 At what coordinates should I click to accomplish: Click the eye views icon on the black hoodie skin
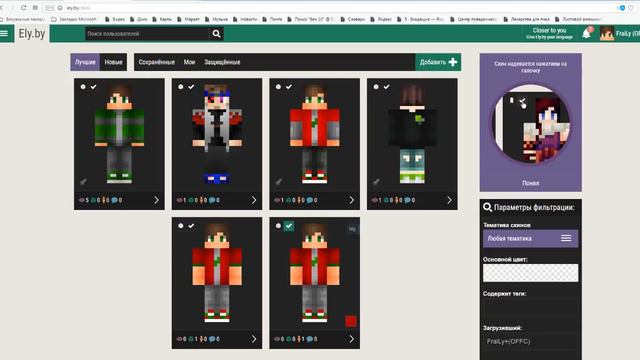(374, 200)
